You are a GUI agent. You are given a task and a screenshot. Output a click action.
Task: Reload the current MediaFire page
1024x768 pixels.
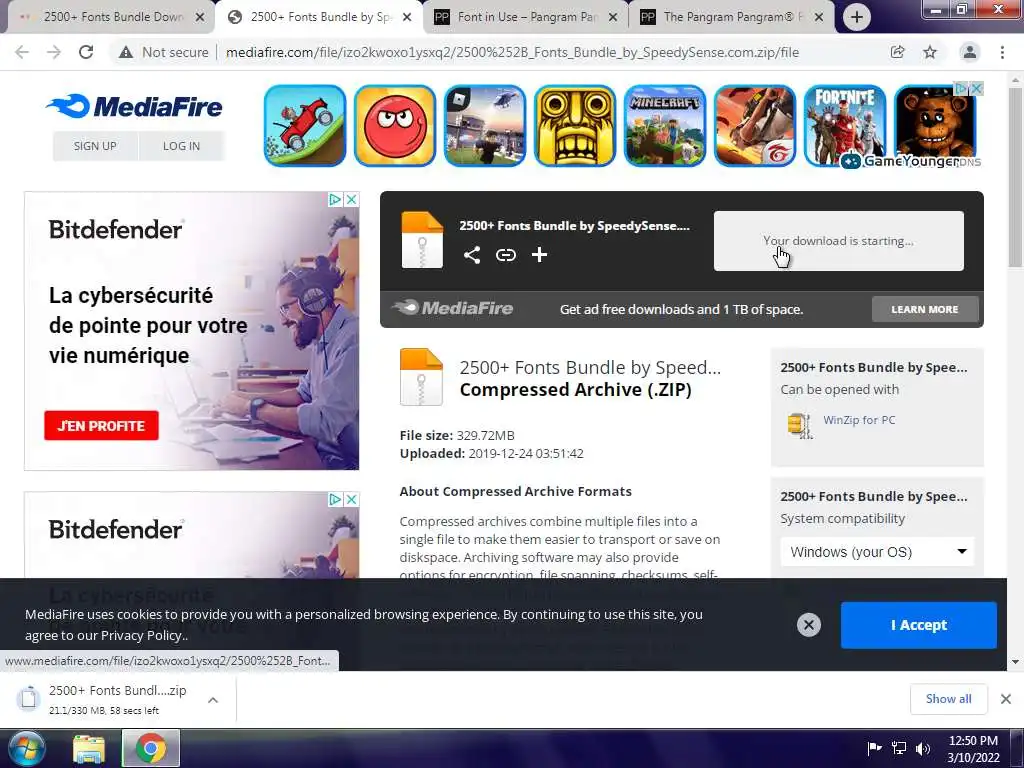(x=86, y=52)
